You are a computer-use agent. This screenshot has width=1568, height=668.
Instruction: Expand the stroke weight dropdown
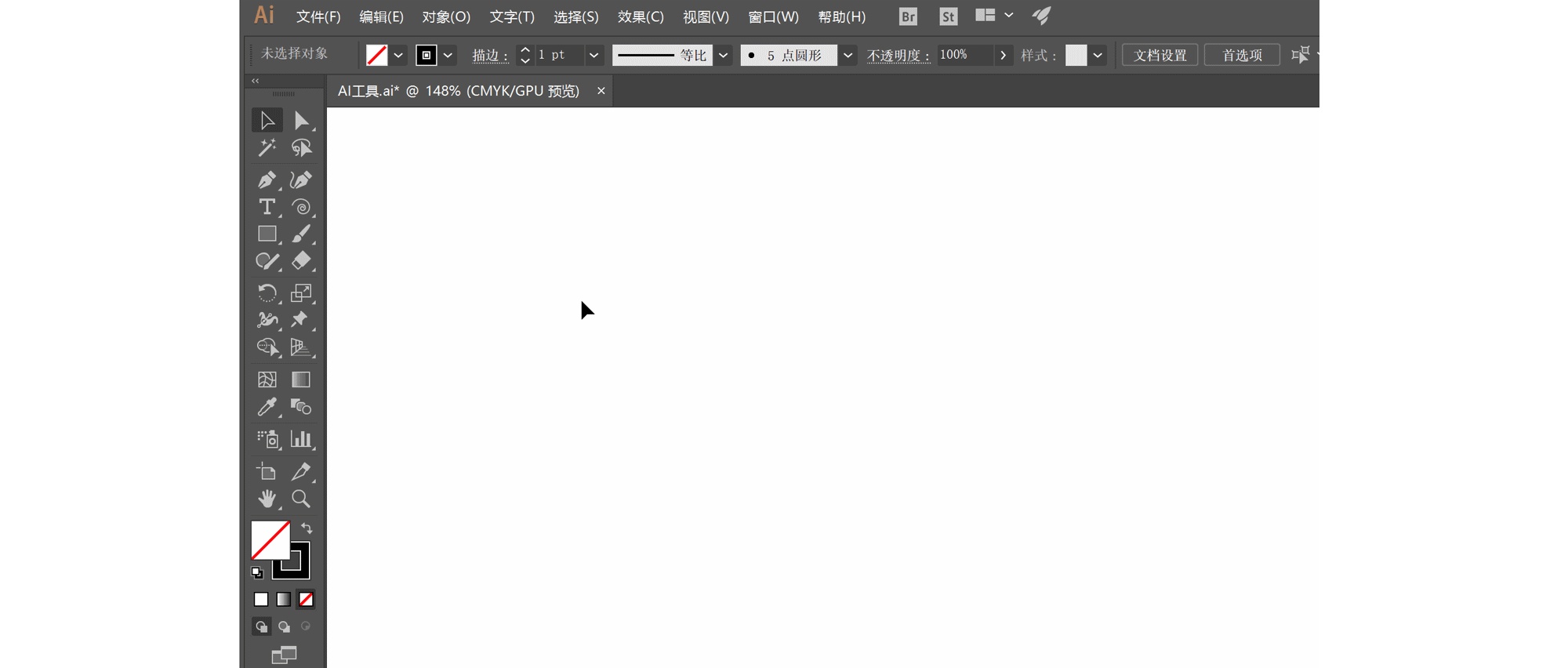pos(593,55)
